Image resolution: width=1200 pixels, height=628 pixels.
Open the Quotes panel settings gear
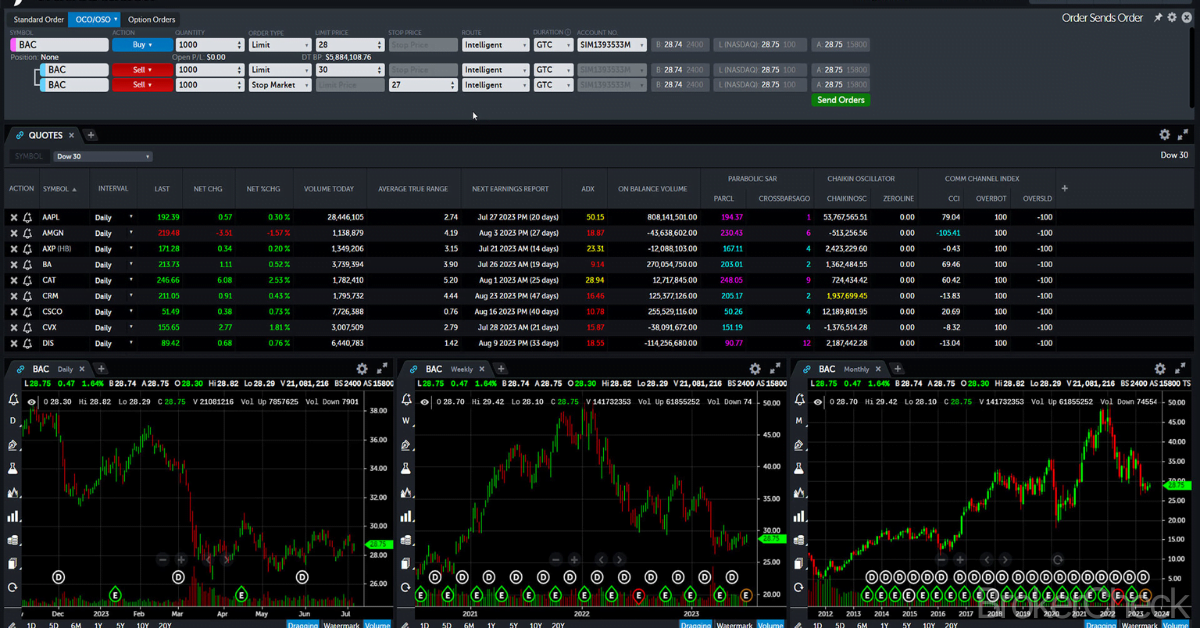(x=1163, y=134)
